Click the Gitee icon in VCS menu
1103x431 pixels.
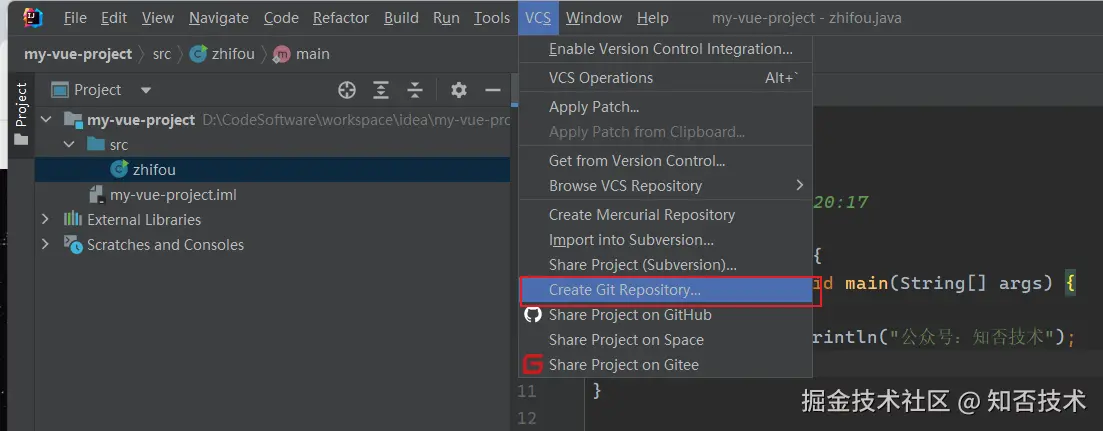[533, 365]
